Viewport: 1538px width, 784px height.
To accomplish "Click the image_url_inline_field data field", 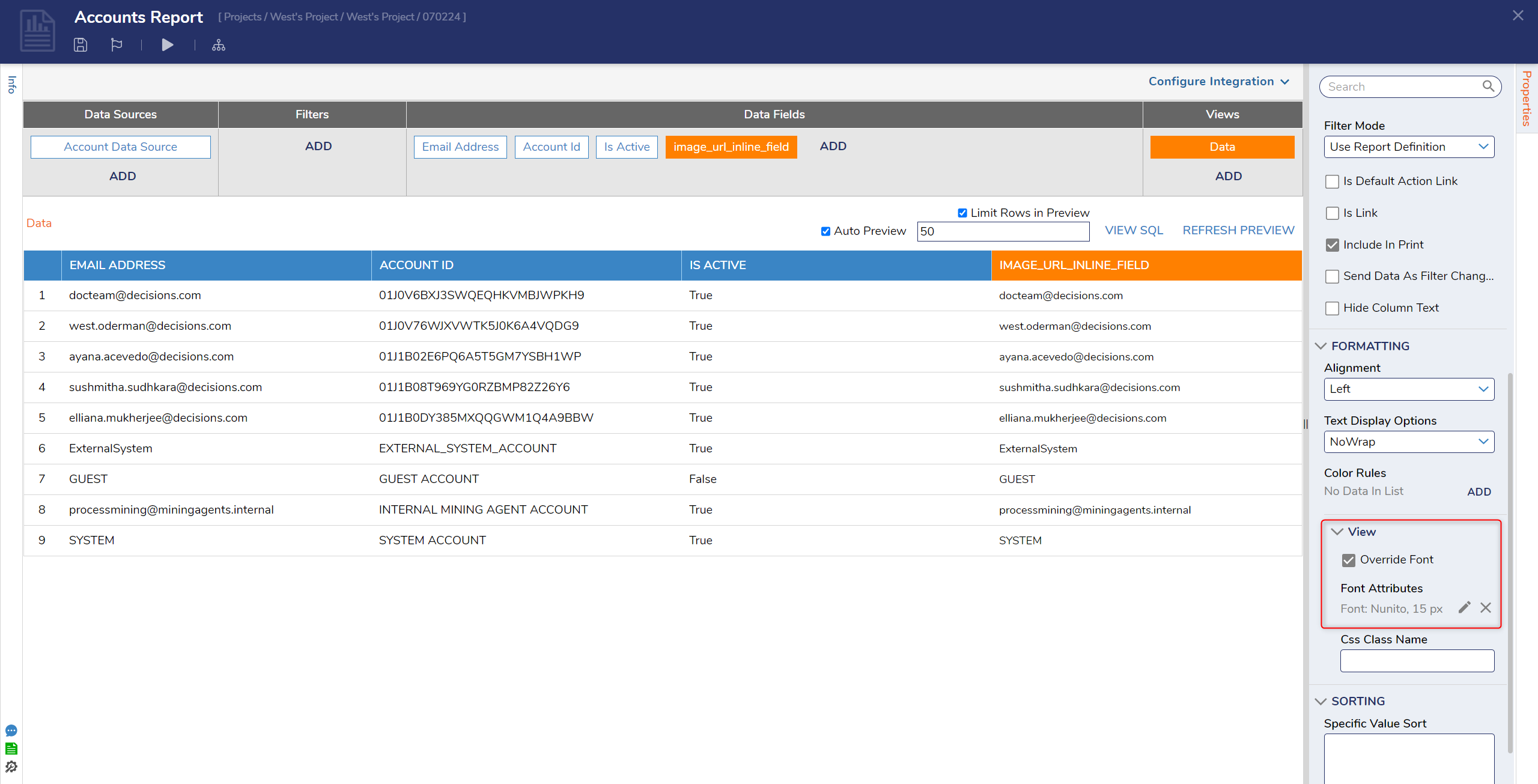I will point(730,147).
